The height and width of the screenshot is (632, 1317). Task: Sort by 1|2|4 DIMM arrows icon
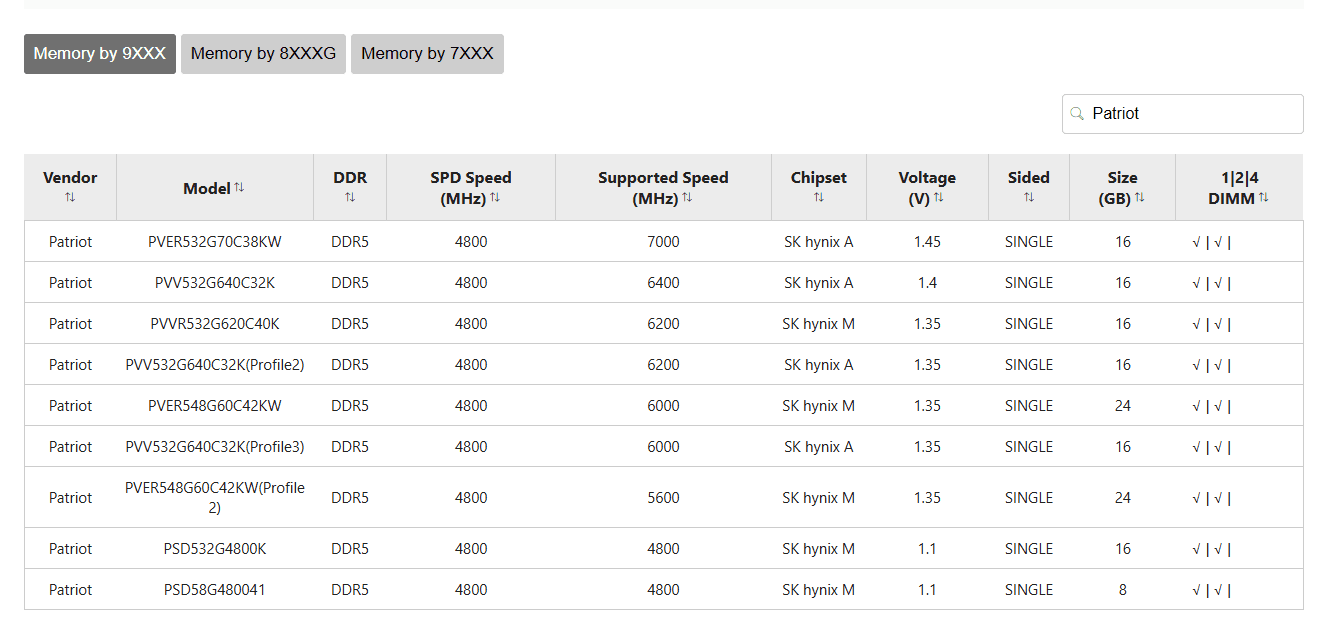point(1264,198)
